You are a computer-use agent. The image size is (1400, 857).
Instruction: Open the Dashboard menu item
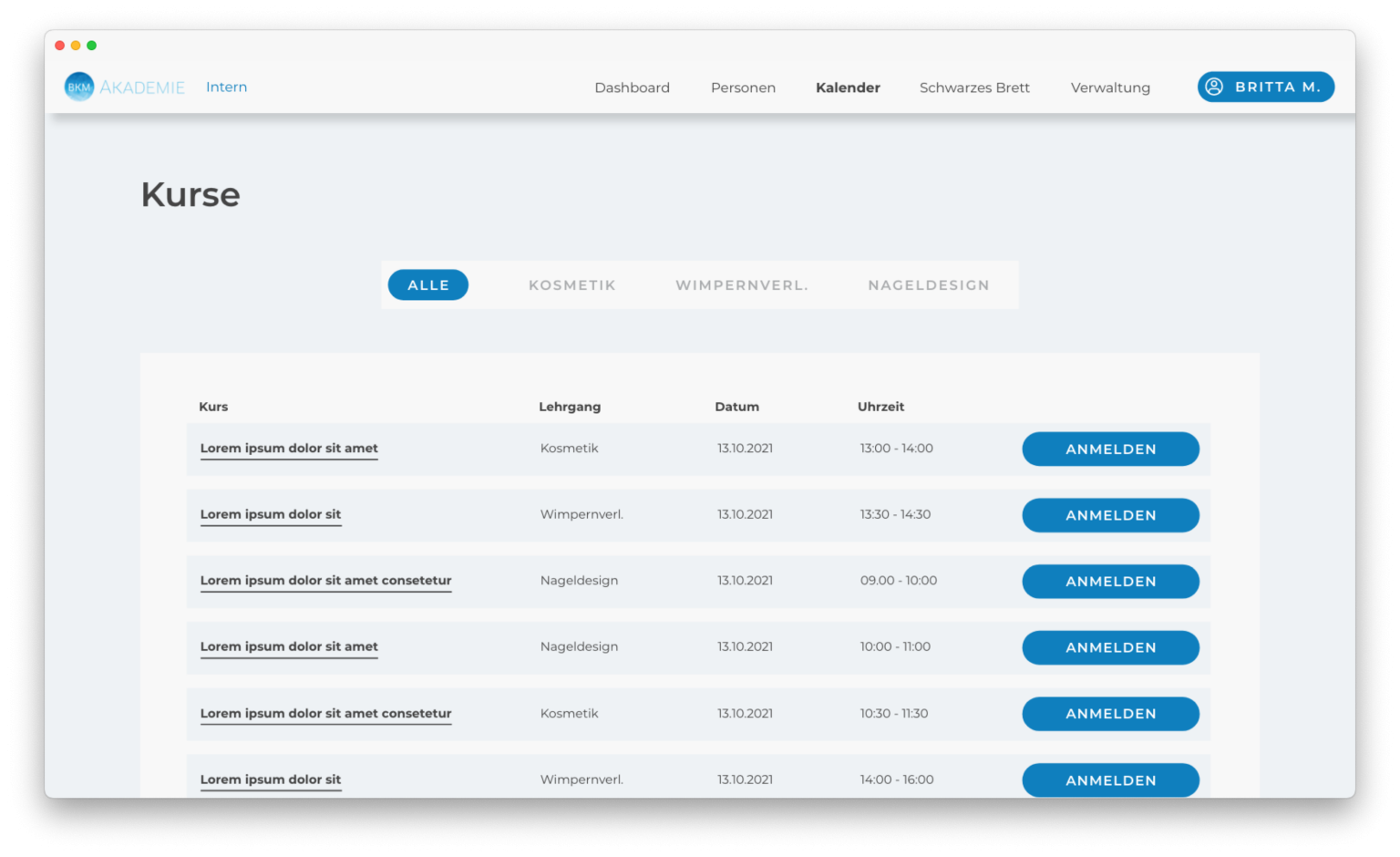point(632,88)
